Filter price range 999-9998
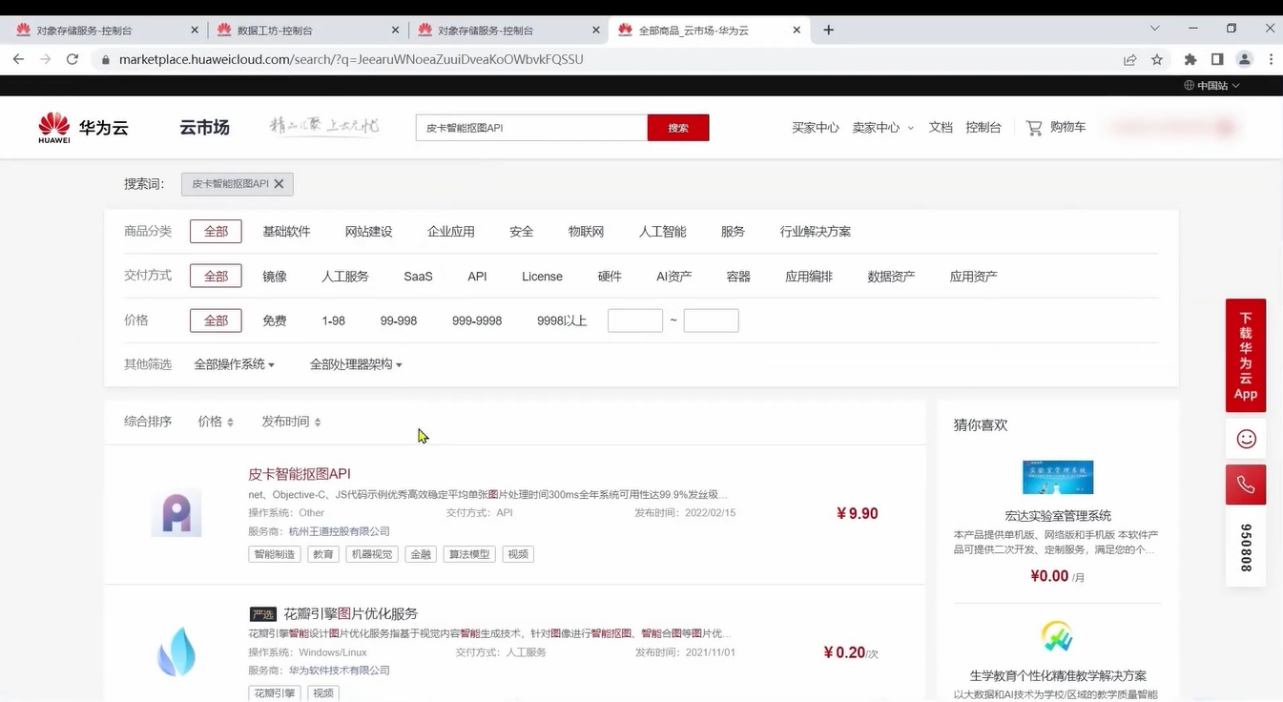 point(477,321)
